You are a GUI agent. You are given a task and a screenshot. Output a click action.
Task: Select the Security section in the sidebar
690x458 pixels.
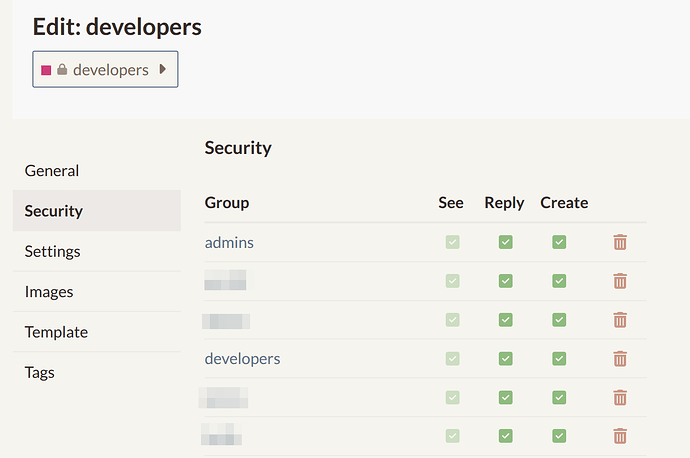[97, 211]
